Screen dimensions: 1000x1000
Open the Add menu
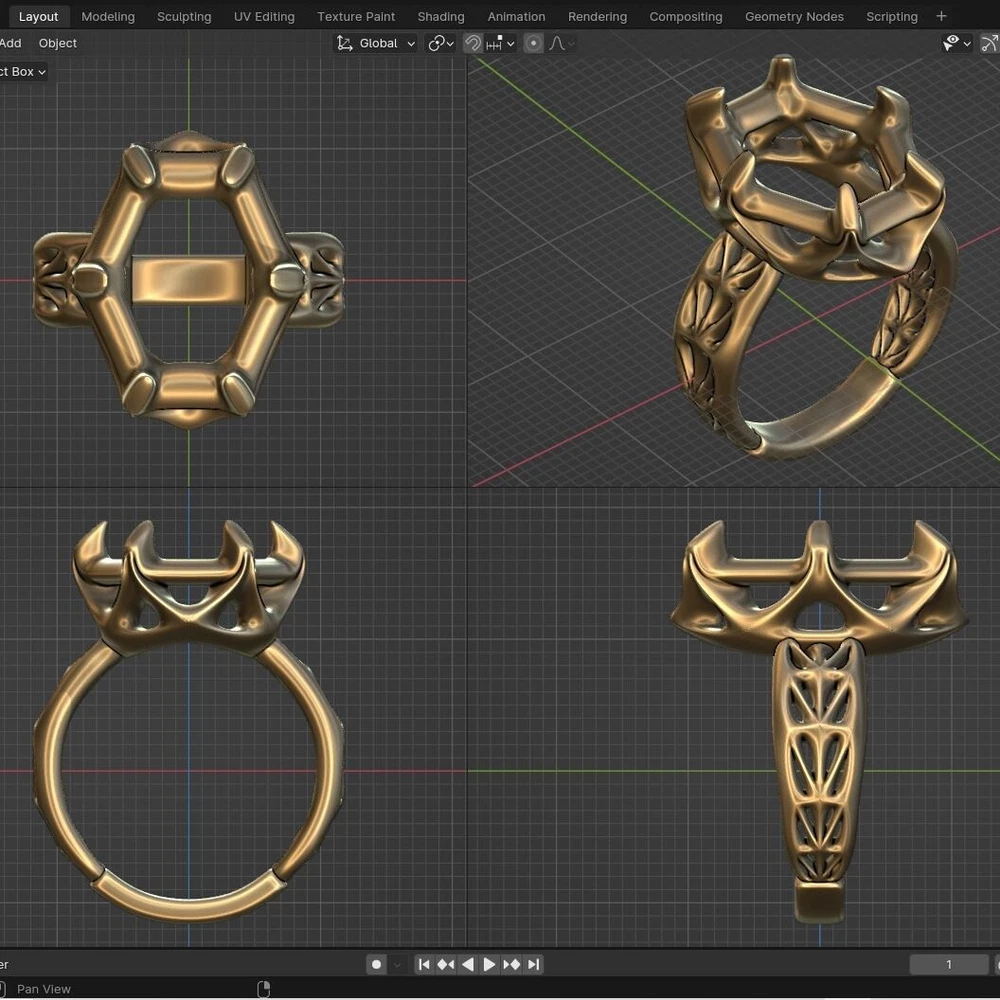pyautogui.click(x=10, y=43)
